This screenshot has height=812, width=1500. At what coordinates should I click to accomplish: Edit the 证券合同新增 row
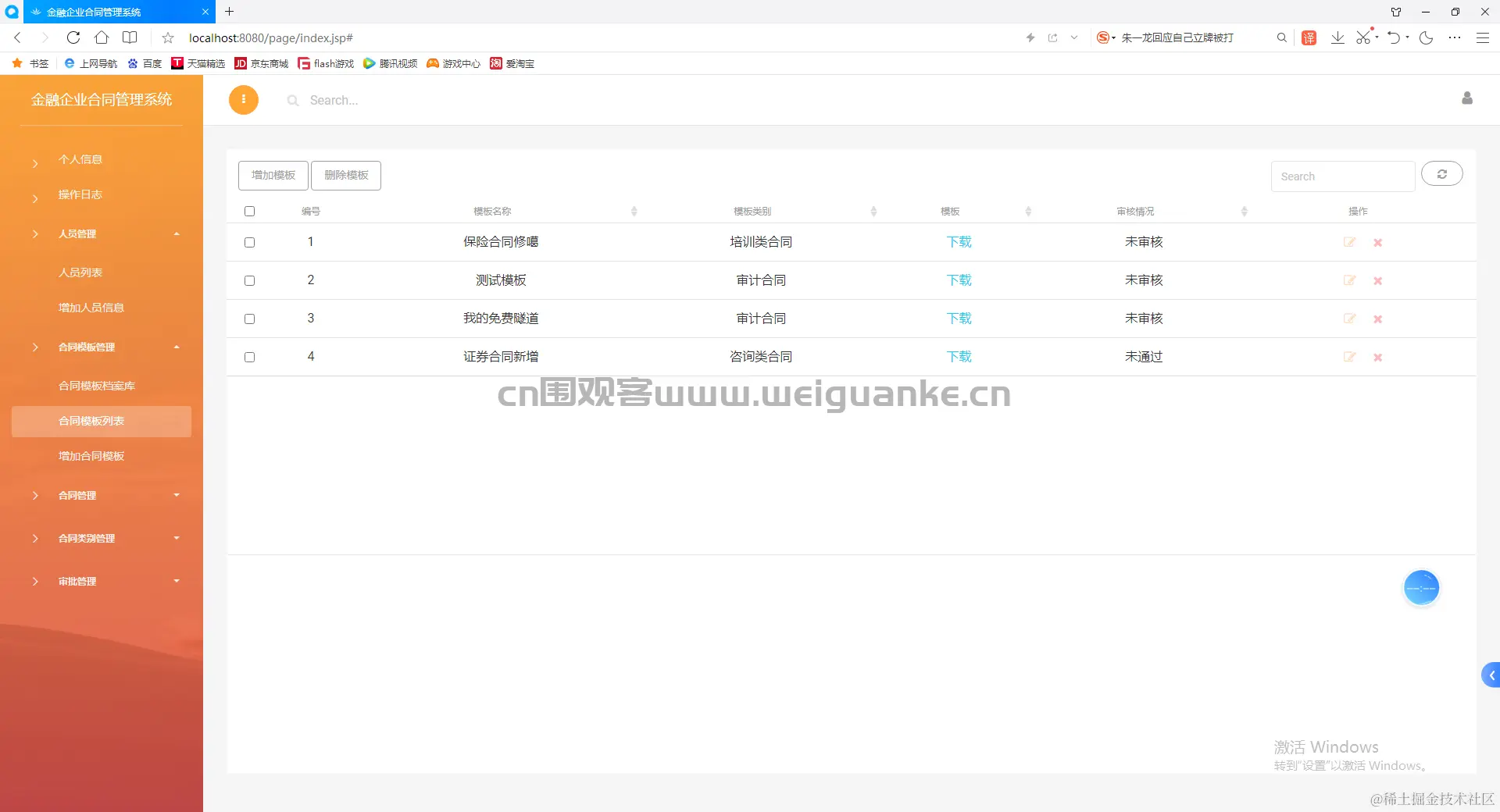(1349, 357)
